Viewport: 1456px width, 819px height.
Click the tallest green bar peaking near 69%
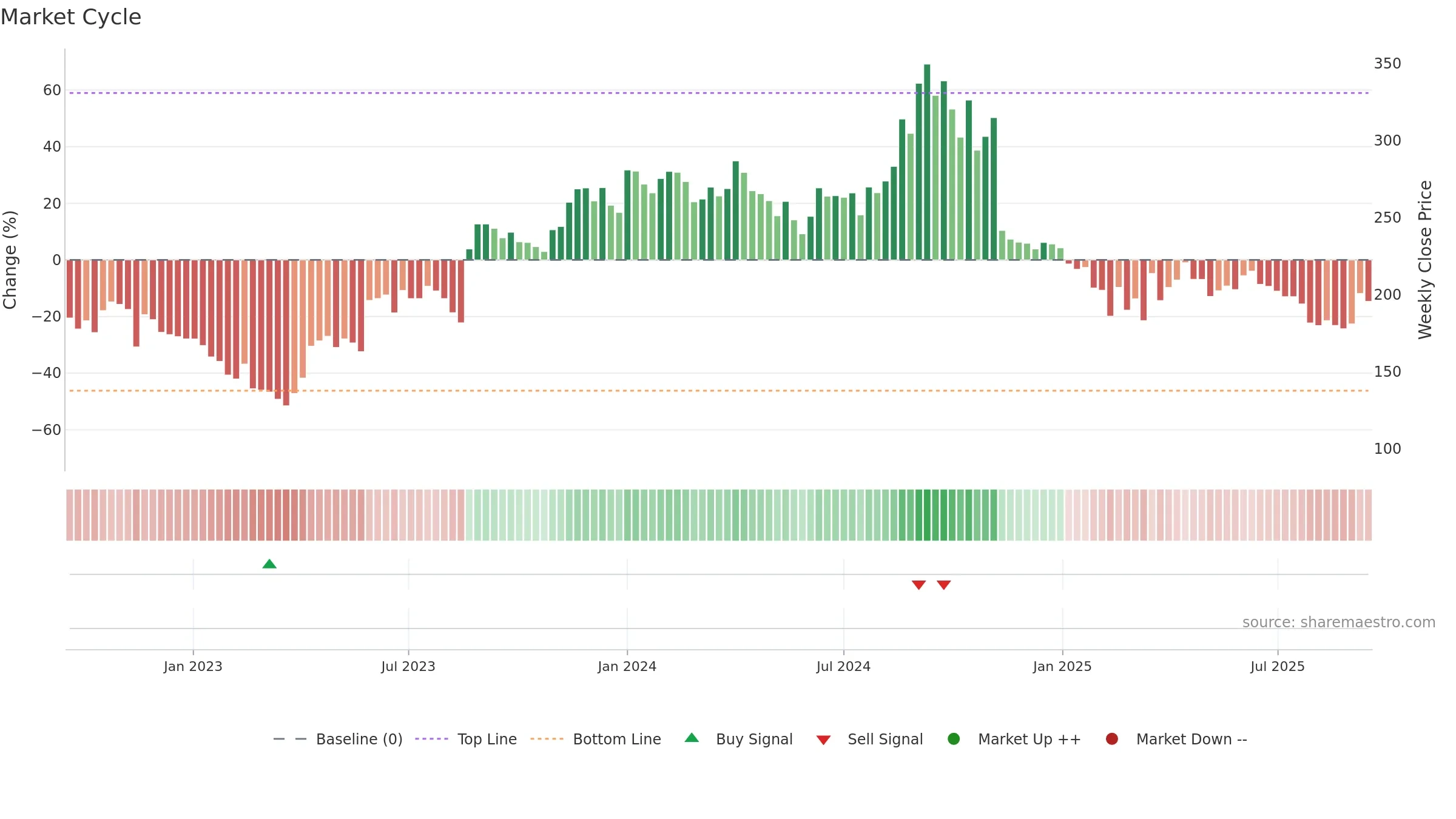pyautogui.click(x=927, y=162)
